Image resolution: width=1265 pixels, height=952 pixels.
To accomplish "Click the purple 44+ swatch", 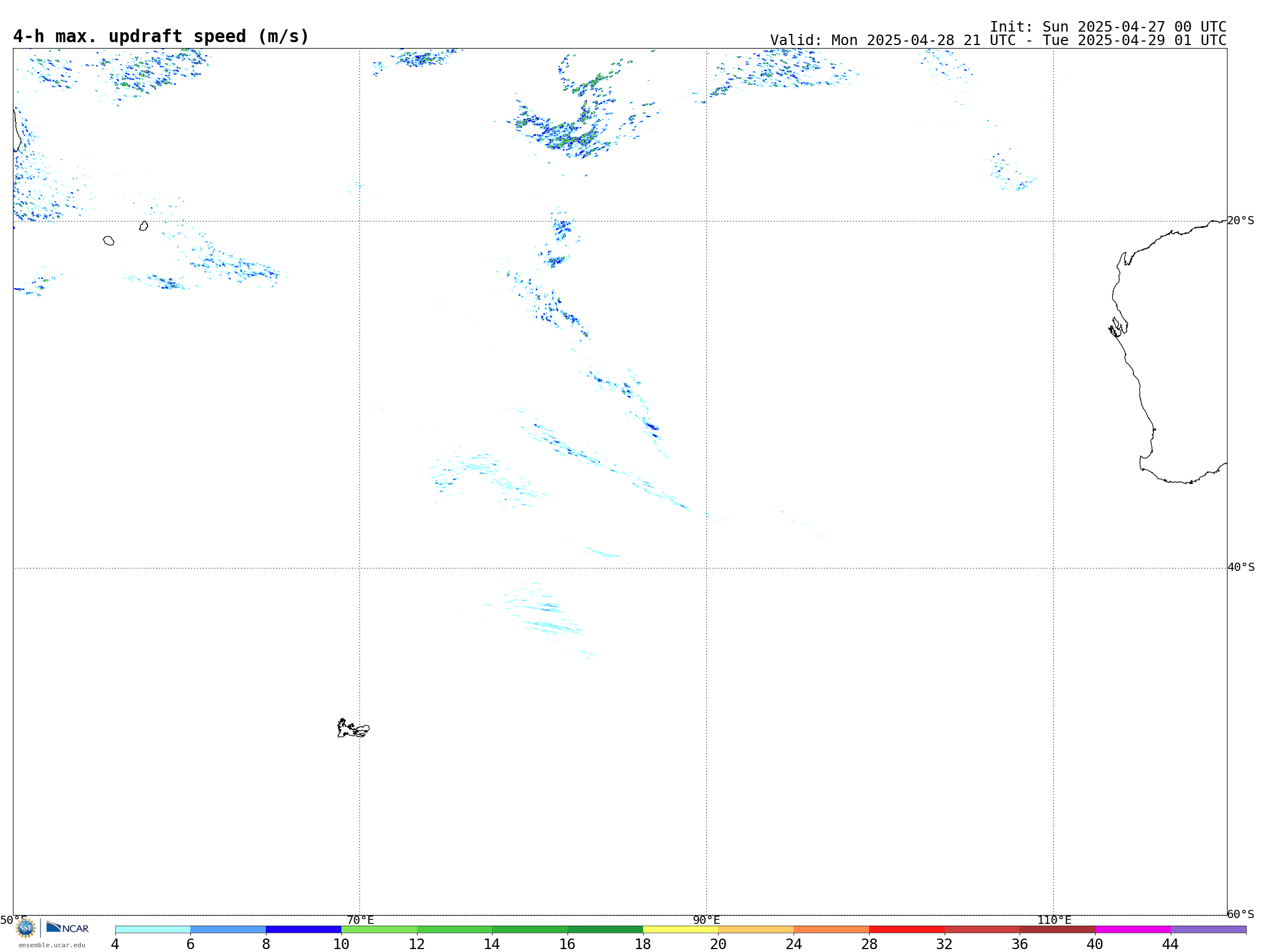I will (1208, 930).
